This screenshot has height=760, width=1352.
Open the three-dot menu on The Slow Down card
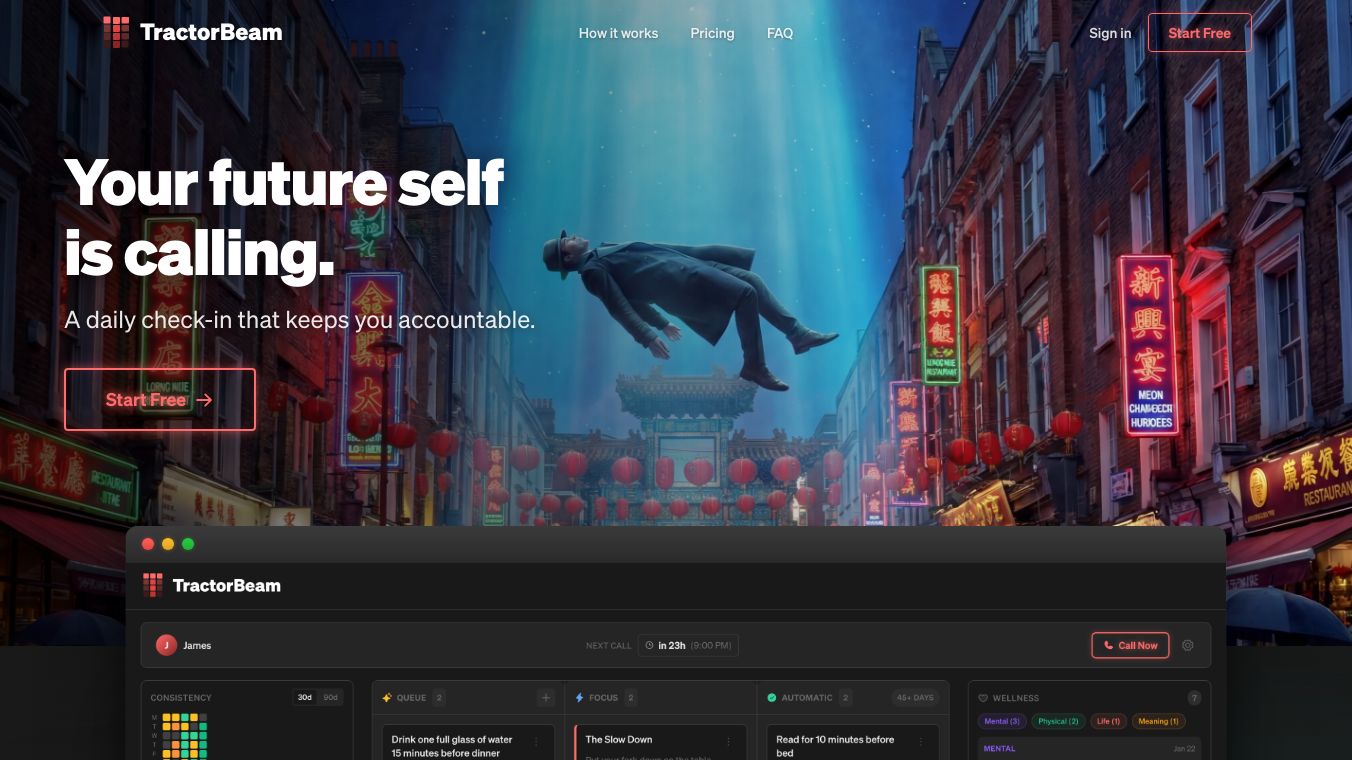728,741
